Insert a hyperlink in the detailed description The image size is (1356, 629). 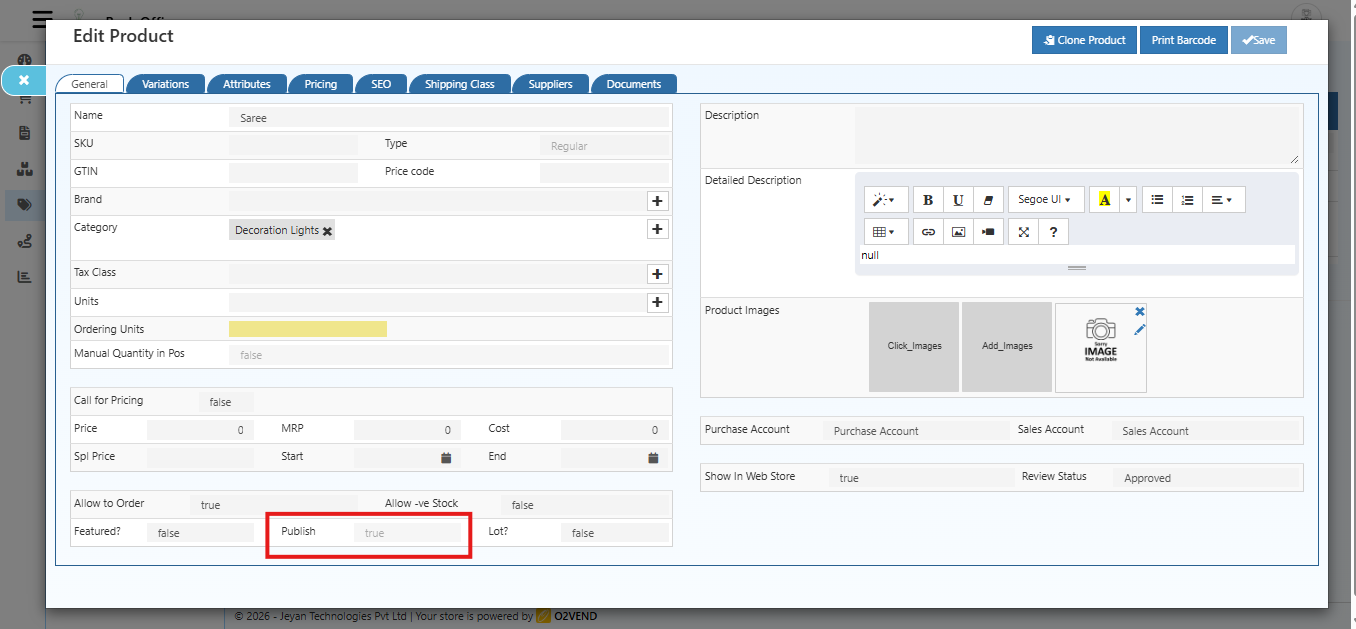coord(927,231)
